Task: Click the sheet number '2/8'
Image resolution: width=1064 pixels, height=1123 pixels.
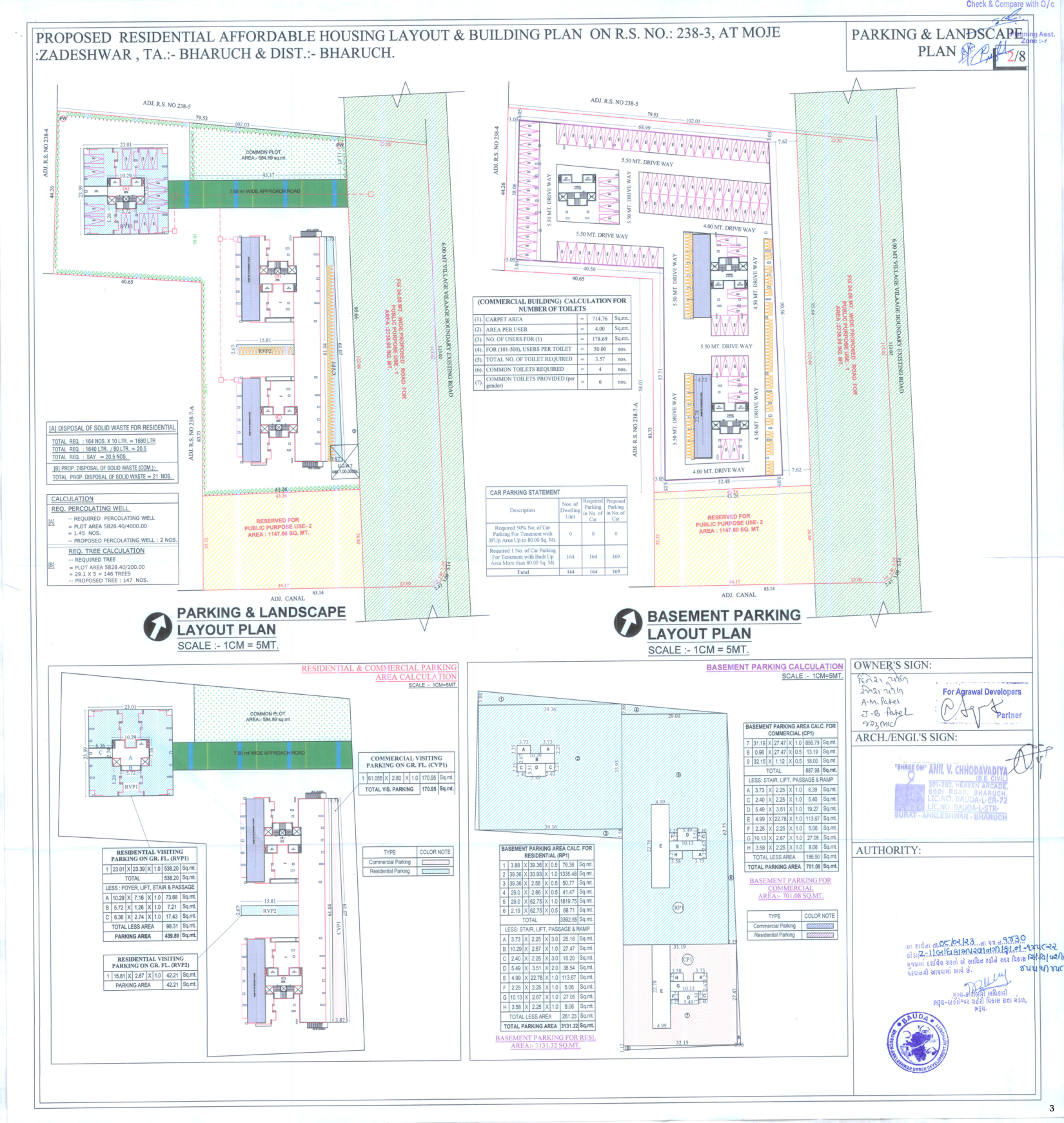Action: pos(1016,56)
